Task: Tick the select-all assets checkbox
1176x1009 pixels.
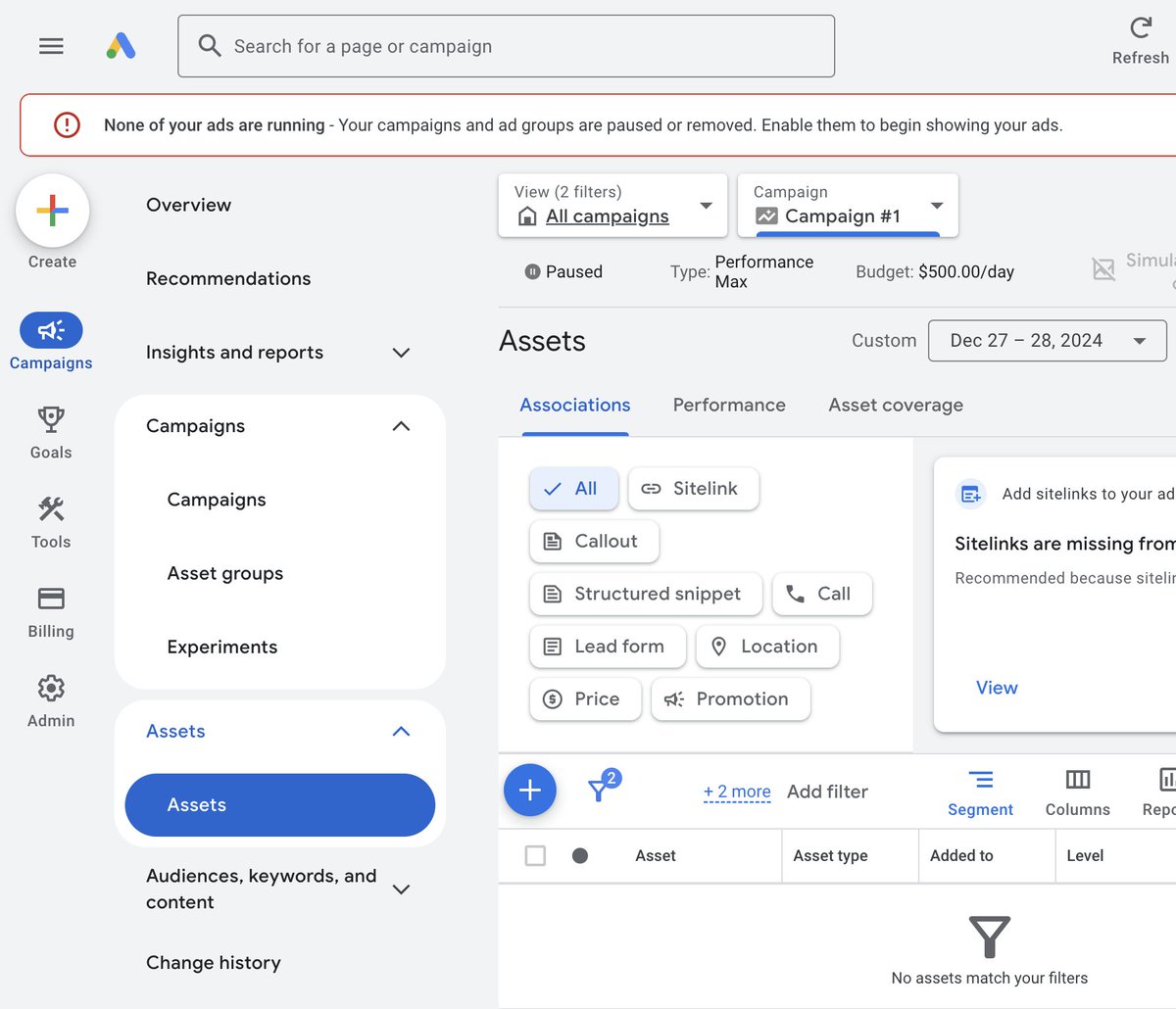Action: (535, 856)
